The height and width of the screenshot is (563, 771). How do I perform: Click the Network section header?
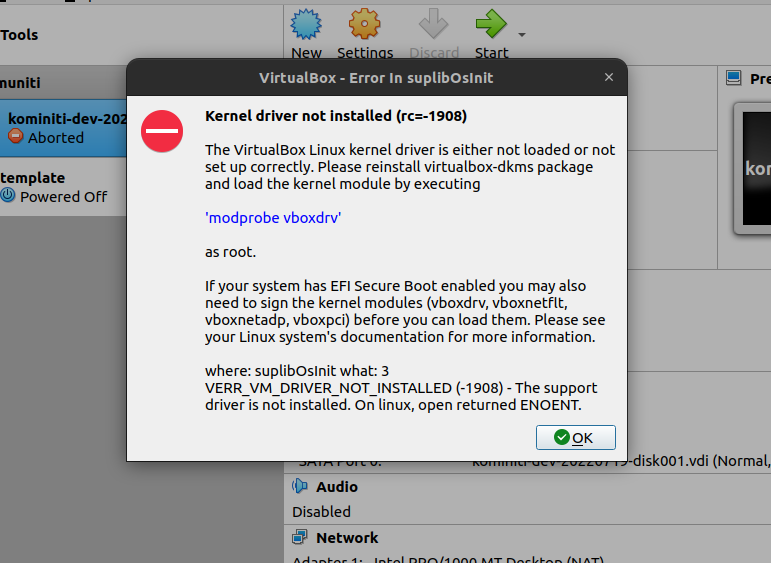[347, 537]
